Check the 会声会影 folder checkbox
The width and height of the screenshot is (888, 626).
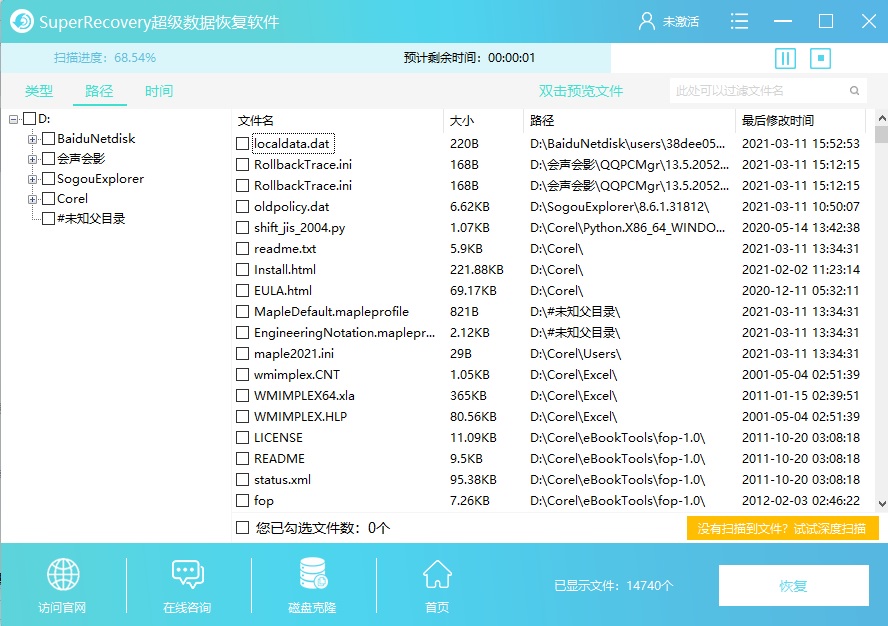point(49,159)
